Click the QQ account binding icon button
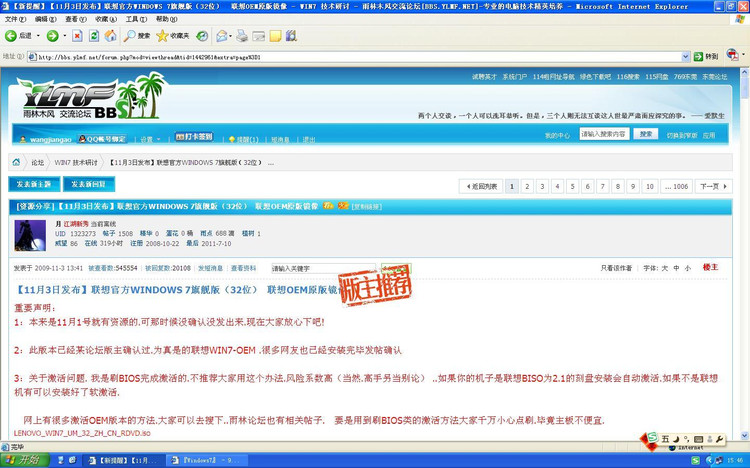Screen dimensions: 750x468 point(102,139)
